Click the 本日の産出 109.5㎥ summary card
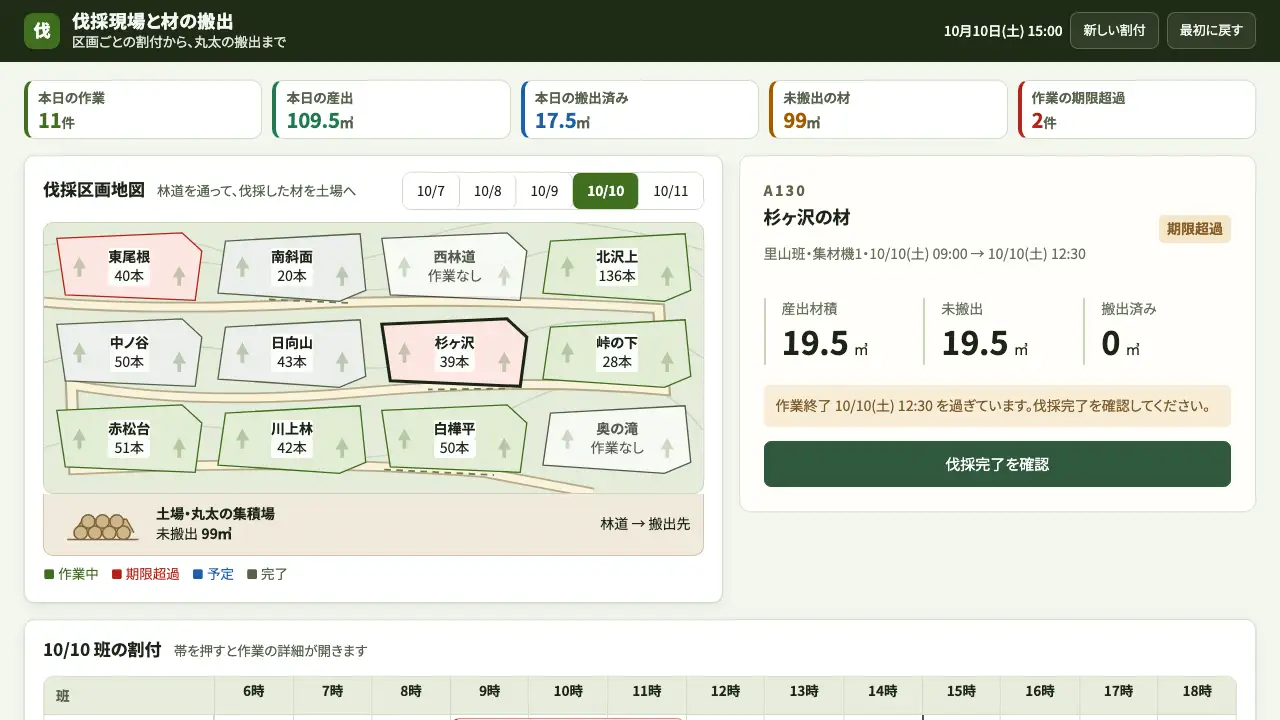Image resolution: width=1280 pixels, height=720 pixels. point(391,110)
